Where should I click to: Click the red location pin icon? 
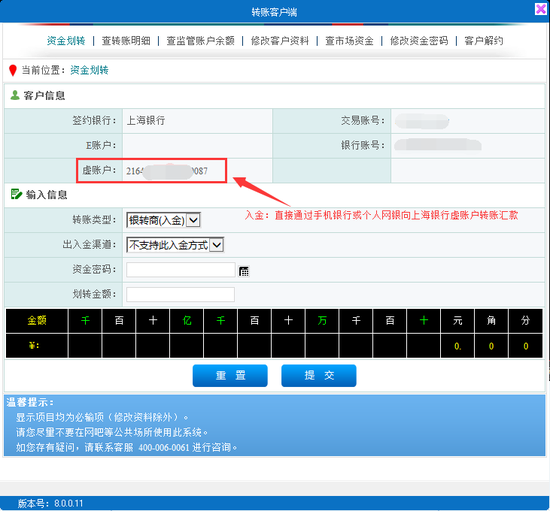pyautogui.click(x=13, y=70)
